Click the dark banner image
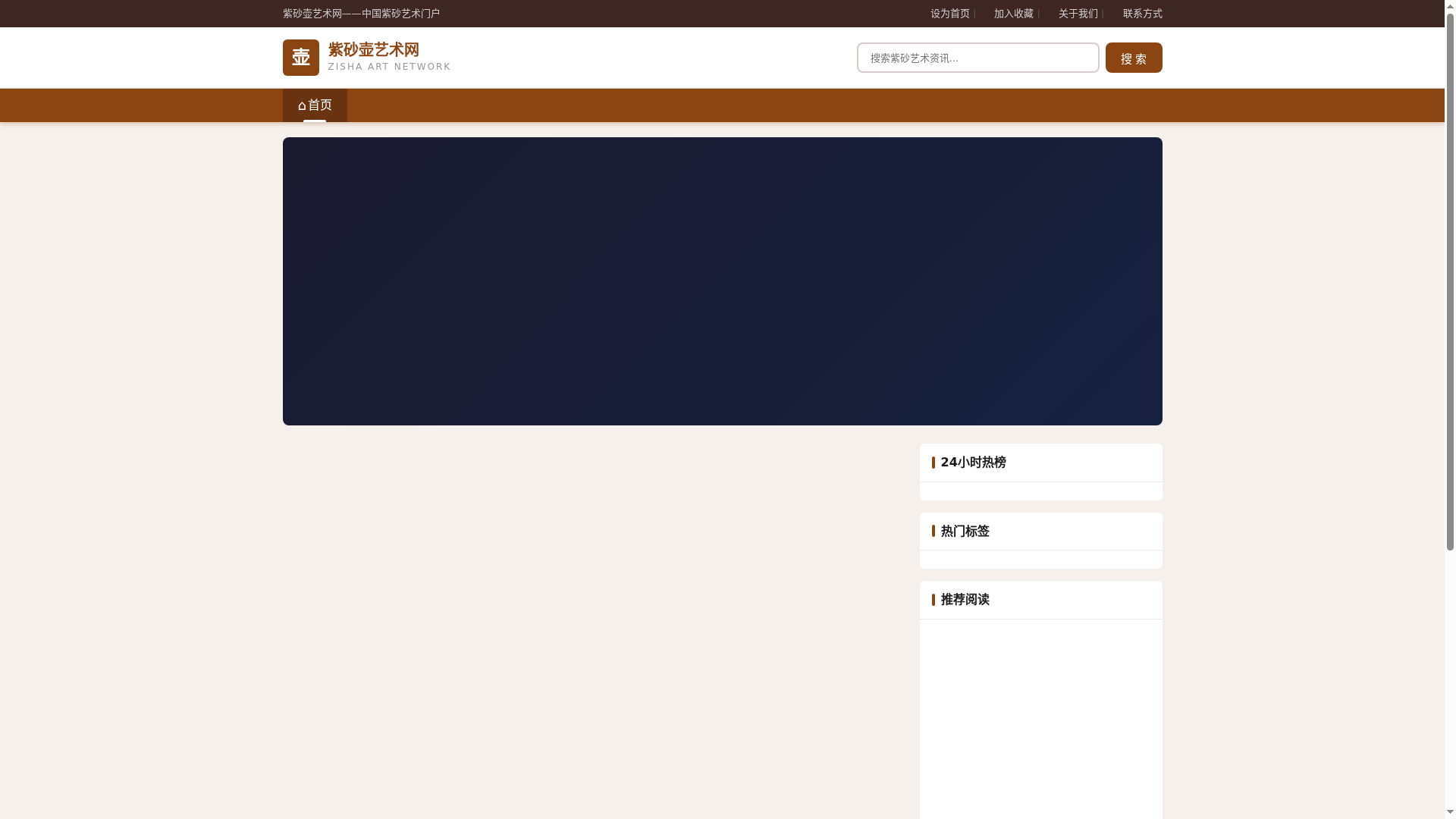Viewport: 1456px width, 819px height. coord(722,281)
